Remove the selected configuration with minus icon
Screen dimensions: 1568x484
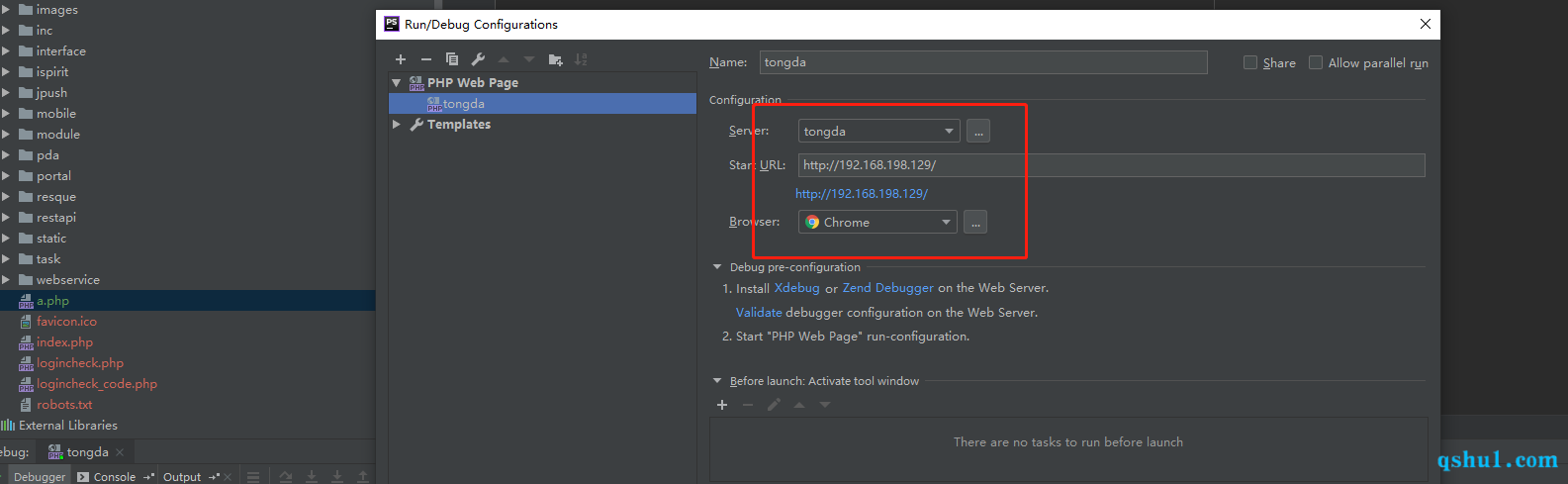pos(426,59)
